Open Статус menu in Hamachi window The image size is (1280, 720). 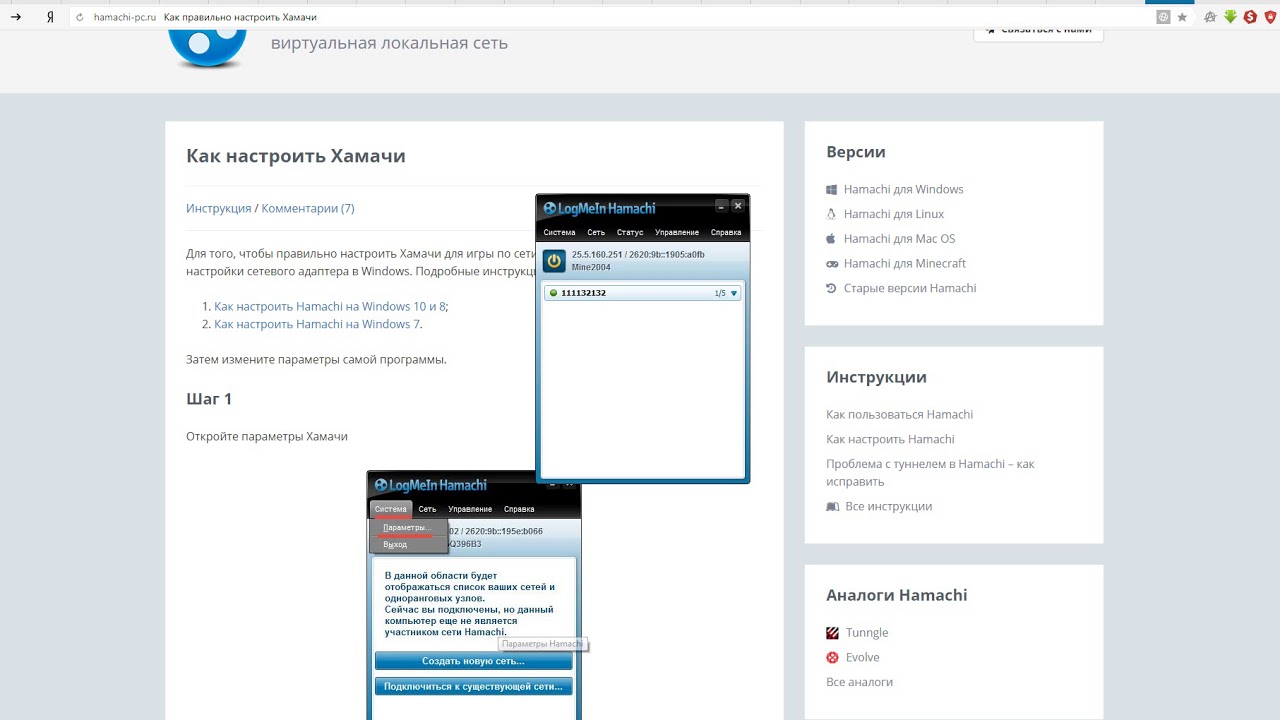coord(630,232)
